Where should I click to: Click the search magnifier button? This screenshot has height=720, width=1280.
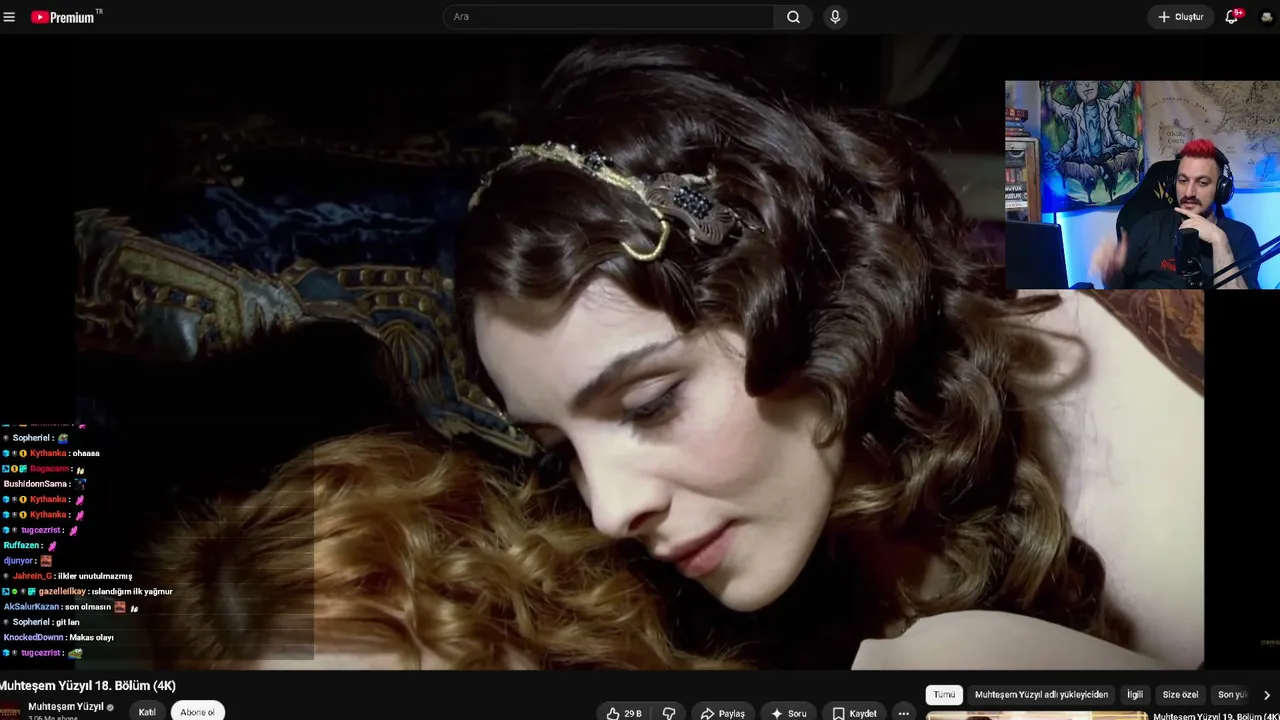click(793, 17)
